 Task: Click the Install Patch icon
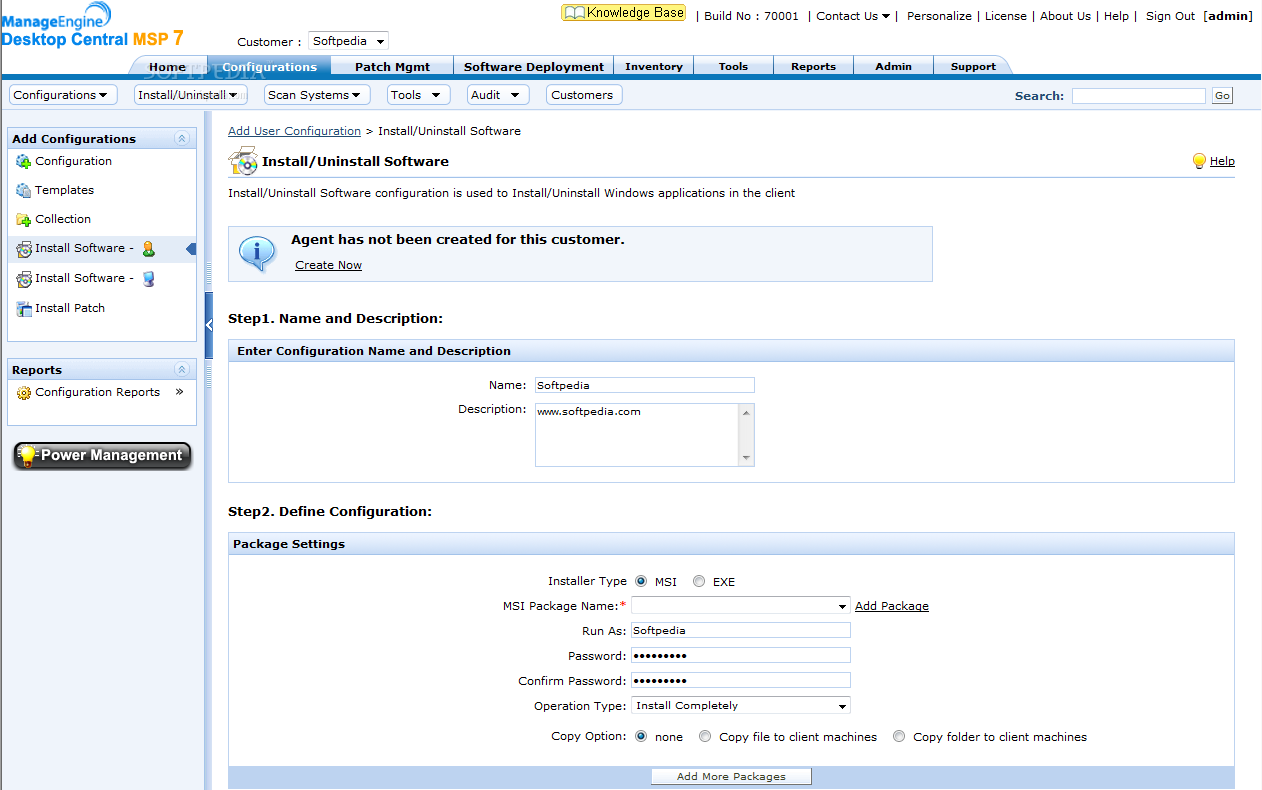coord(24,309)
